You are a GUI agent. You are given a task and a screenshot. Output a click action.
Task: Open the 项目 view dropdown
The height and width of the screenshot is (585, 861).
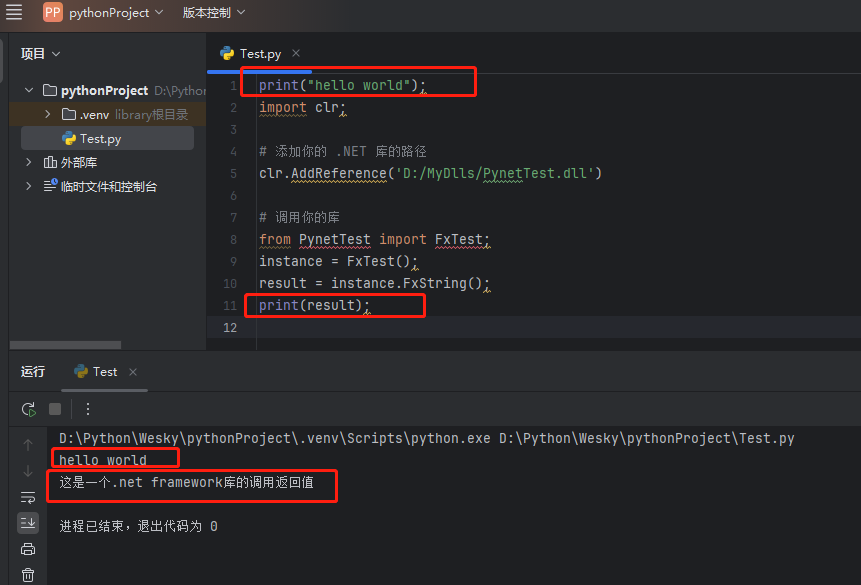click(41, 54)
